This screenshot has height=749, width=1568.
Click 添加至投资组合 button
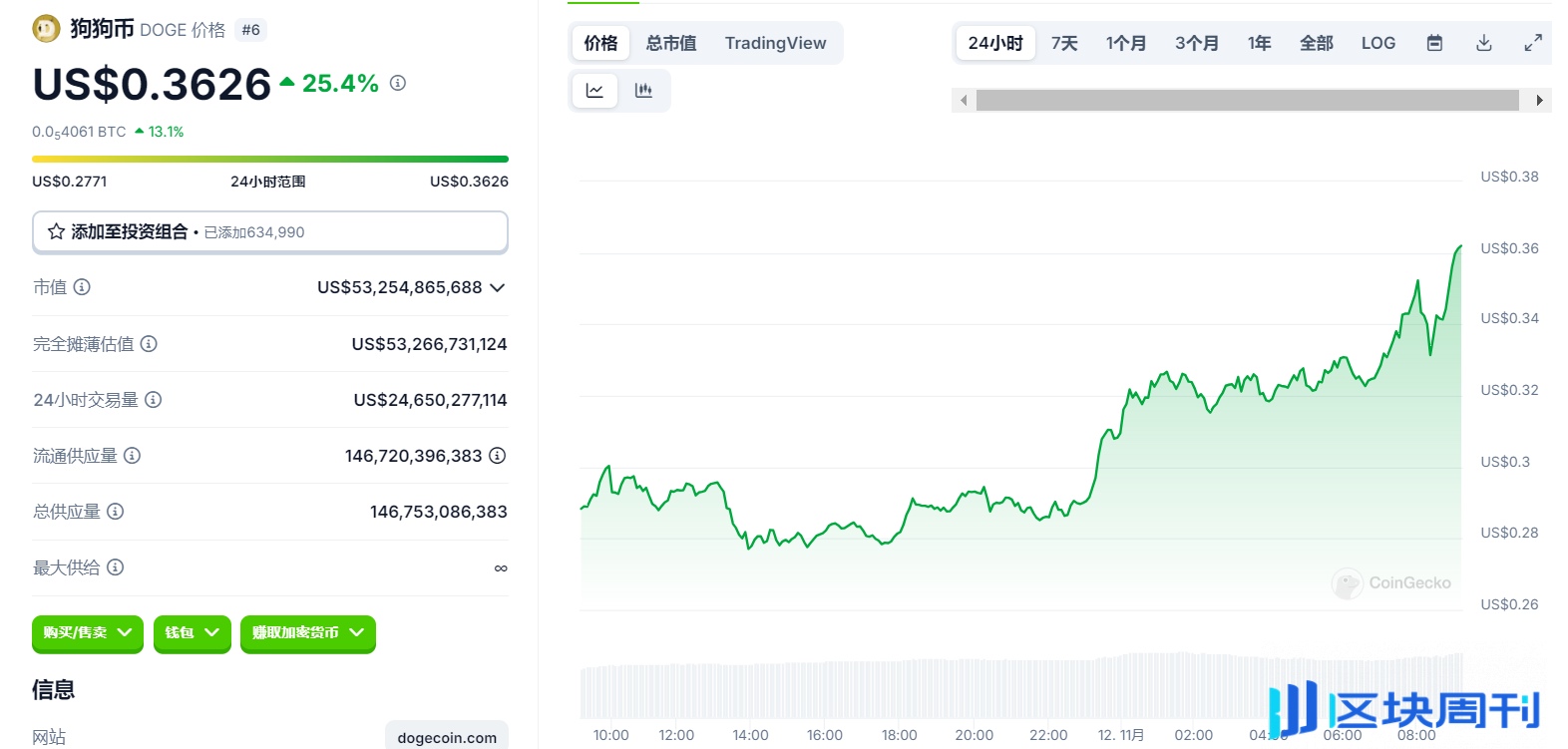click(270, 231)
